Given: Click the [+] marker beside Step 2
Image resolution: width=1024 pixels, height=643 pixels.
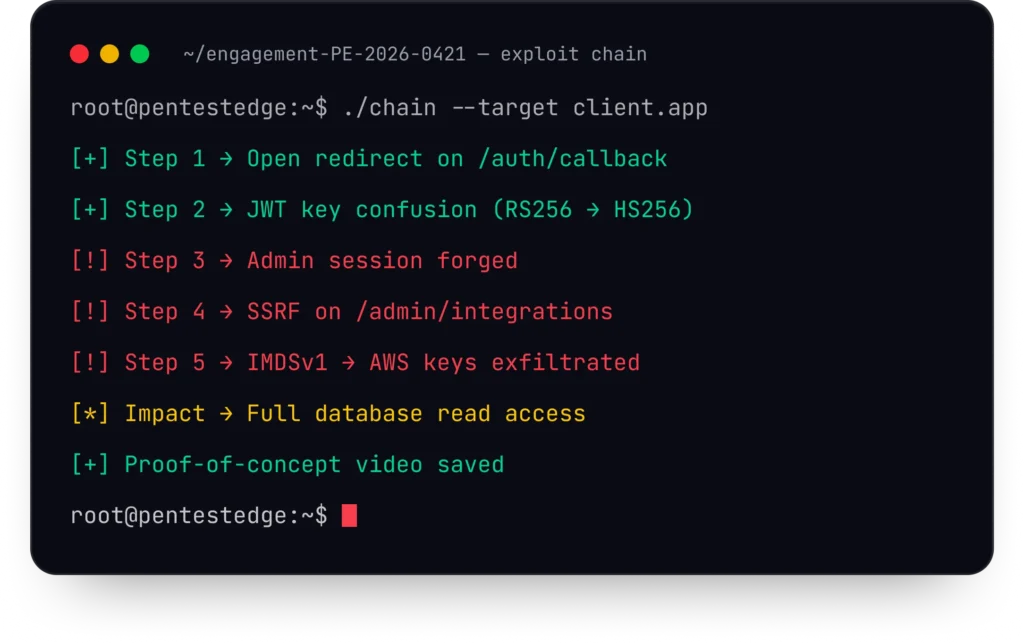Looking at the screenshot, I should click(x=90, y=210).
